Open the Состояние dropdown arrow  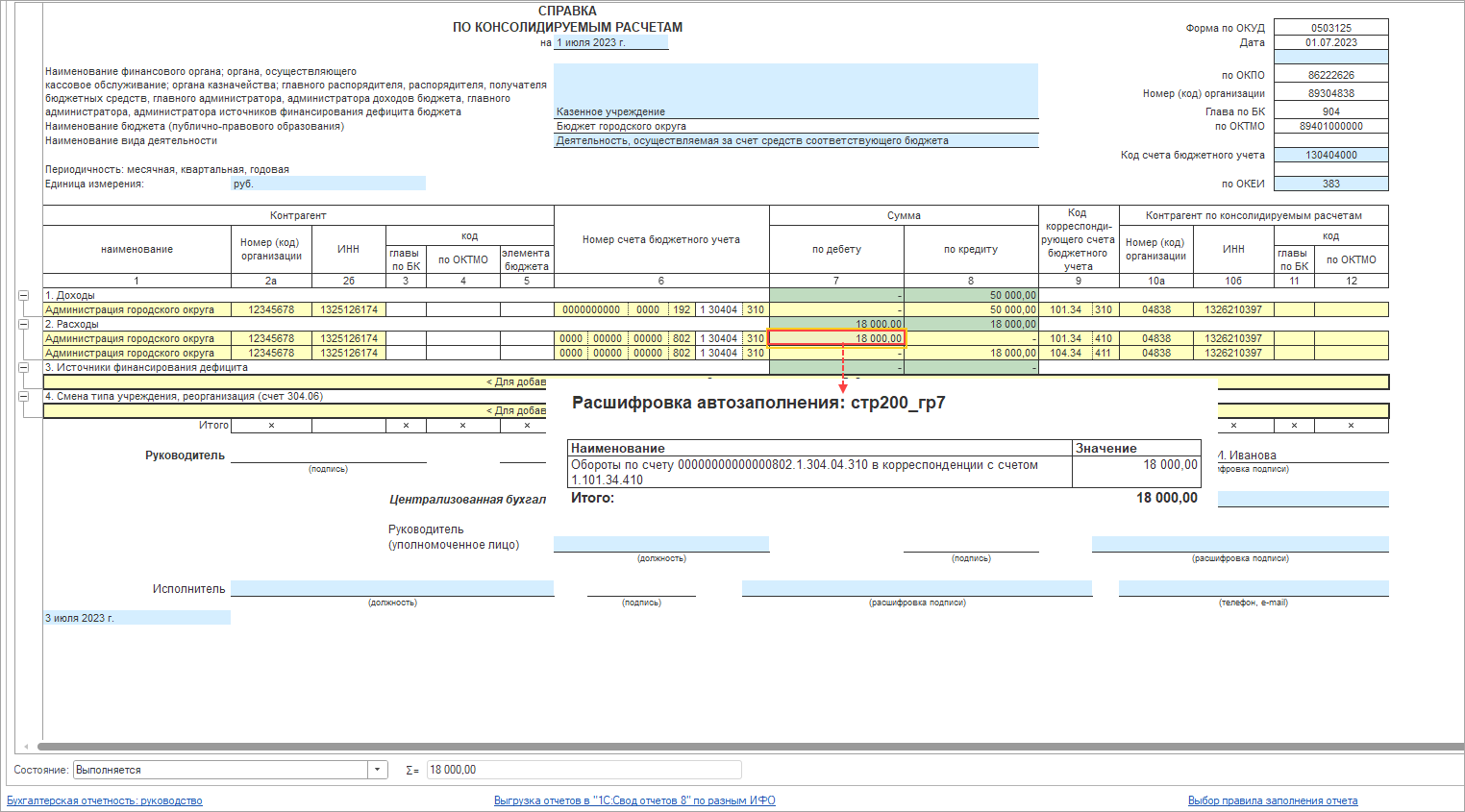pyautogui.click(x=378, y=770)
